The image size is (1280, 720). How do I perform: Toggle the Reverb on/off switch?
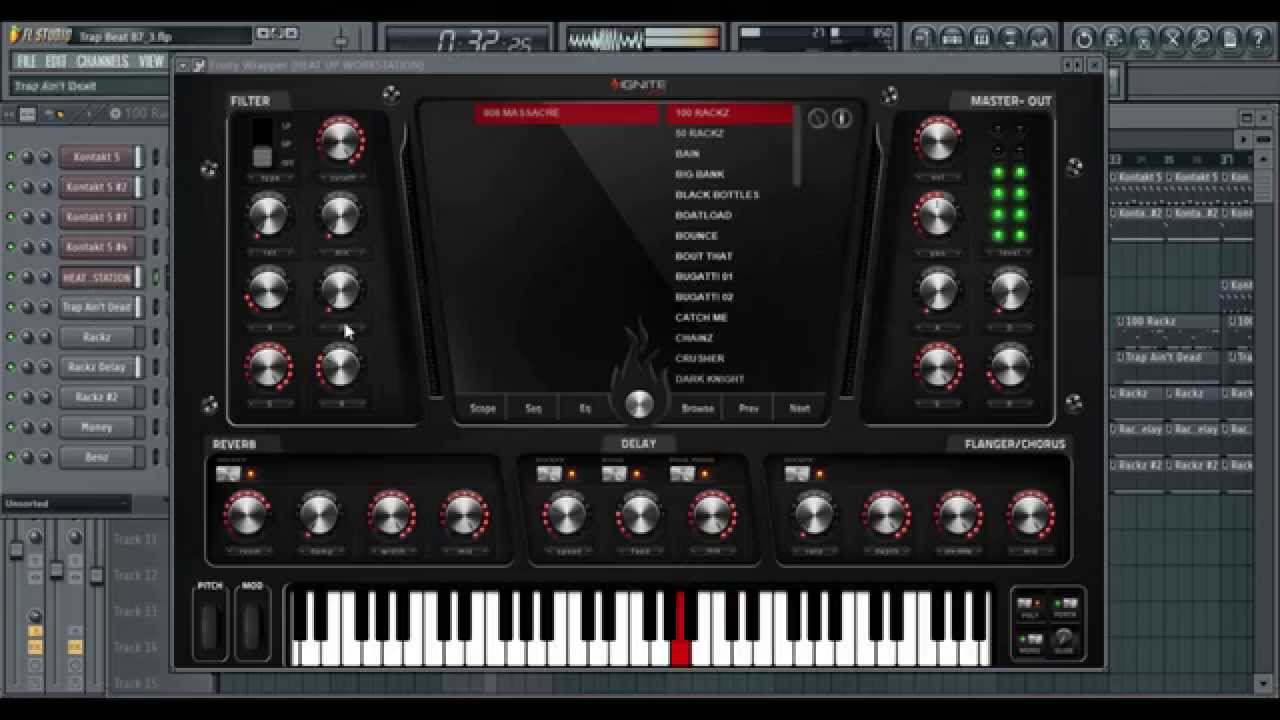pyautogui.click(x=228, y=473)
